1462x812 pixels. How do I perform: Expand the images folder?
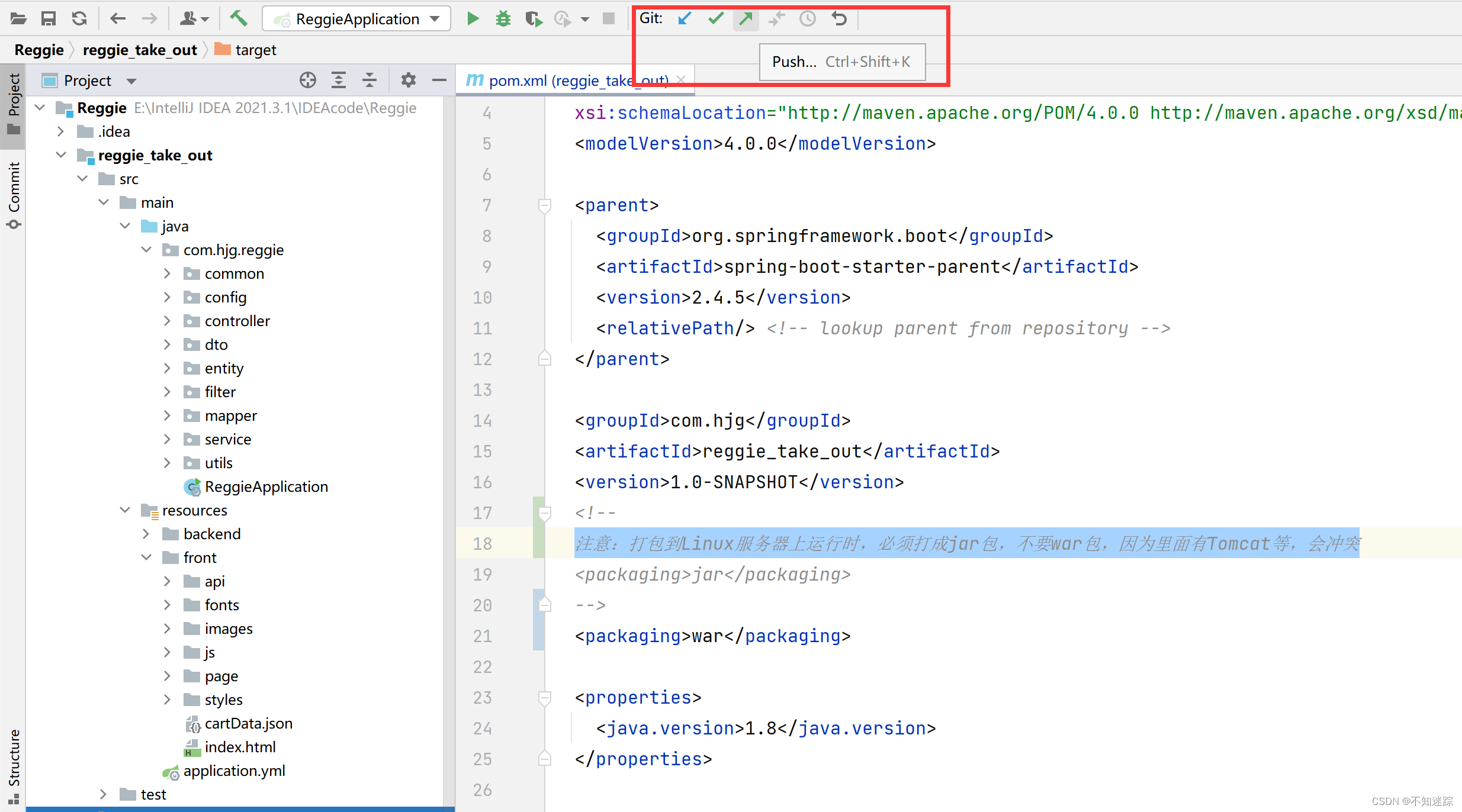click(167, 629)
